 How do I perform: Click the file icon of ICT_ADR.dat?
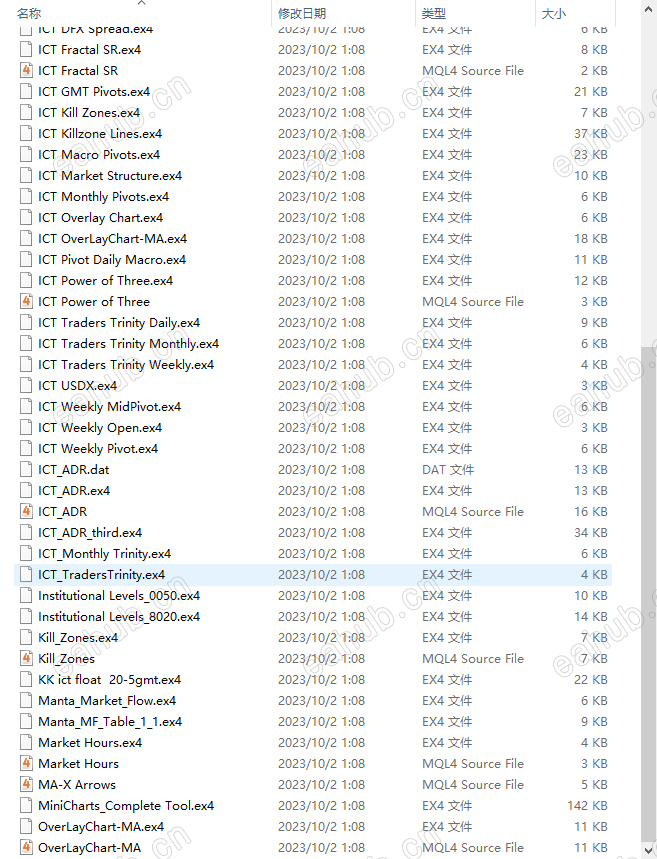[x=26, y=469]
